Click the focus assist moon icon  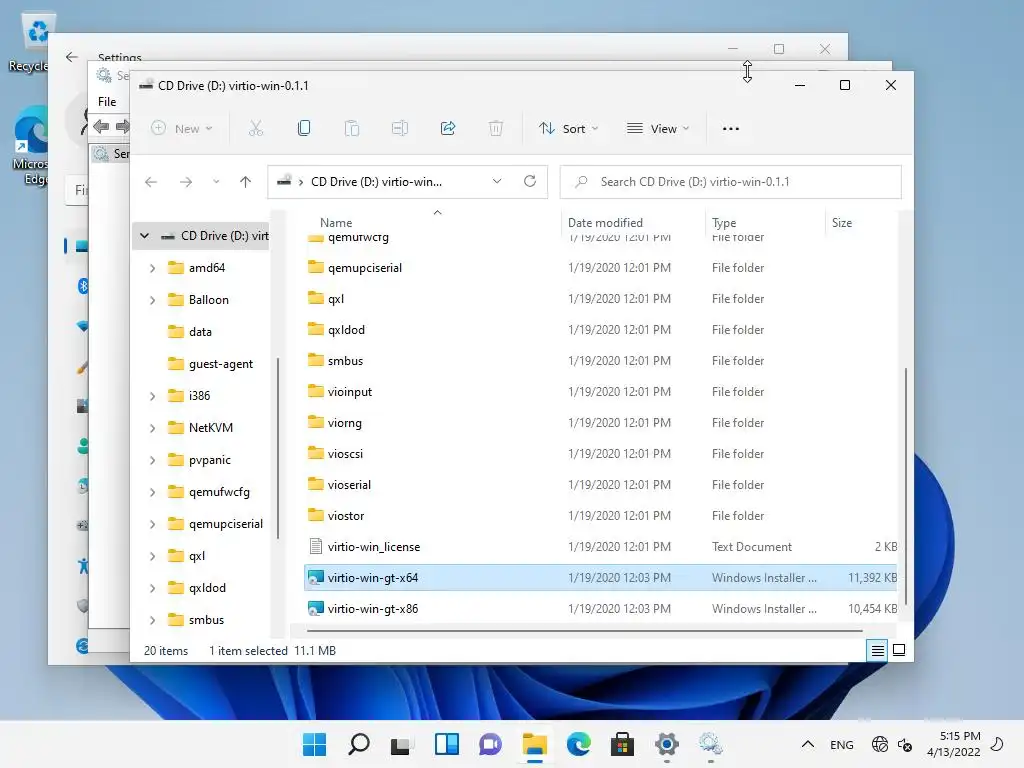(997, 744)
